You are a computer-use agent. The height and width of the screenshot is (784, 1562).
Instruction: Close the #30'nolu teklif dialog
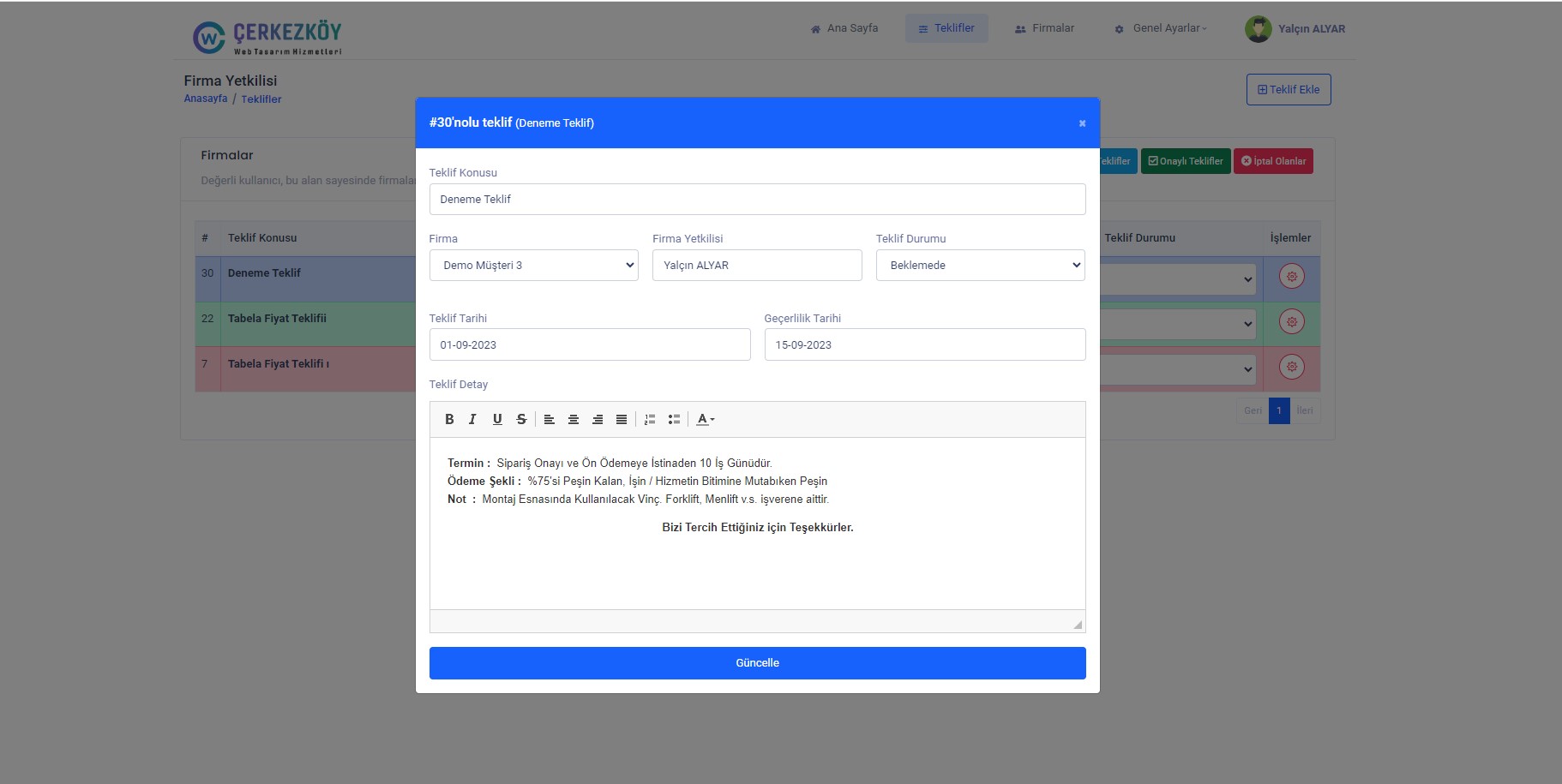(x=1082, y=123)
